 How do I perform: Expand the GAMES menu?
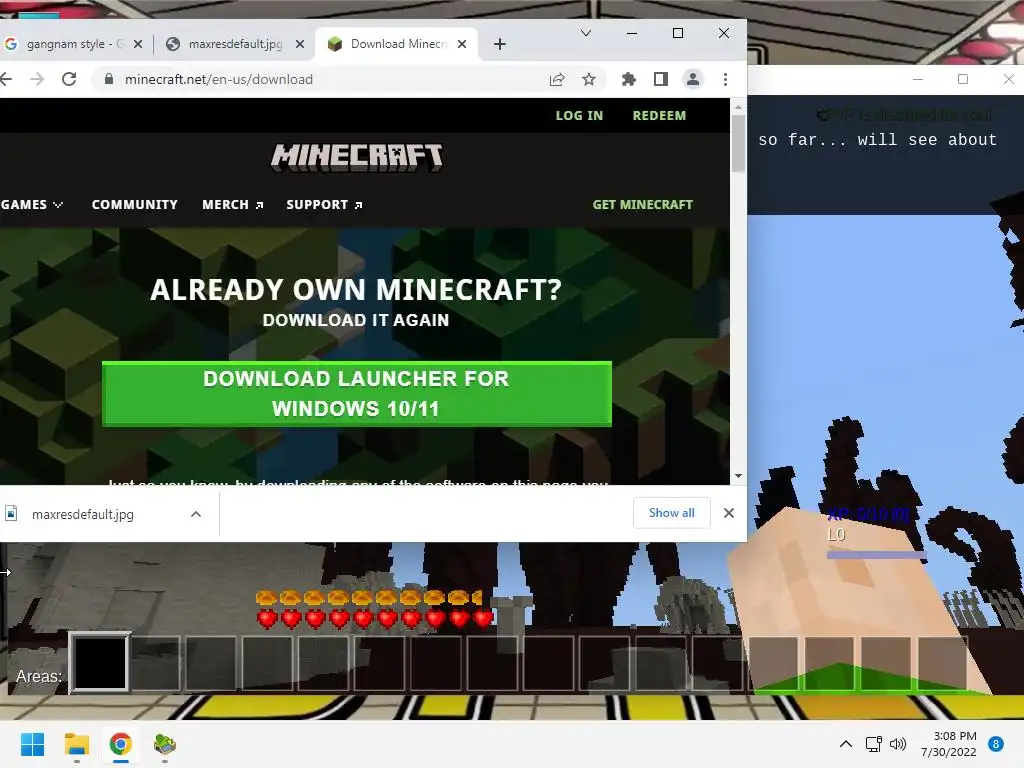pos(31,204)
